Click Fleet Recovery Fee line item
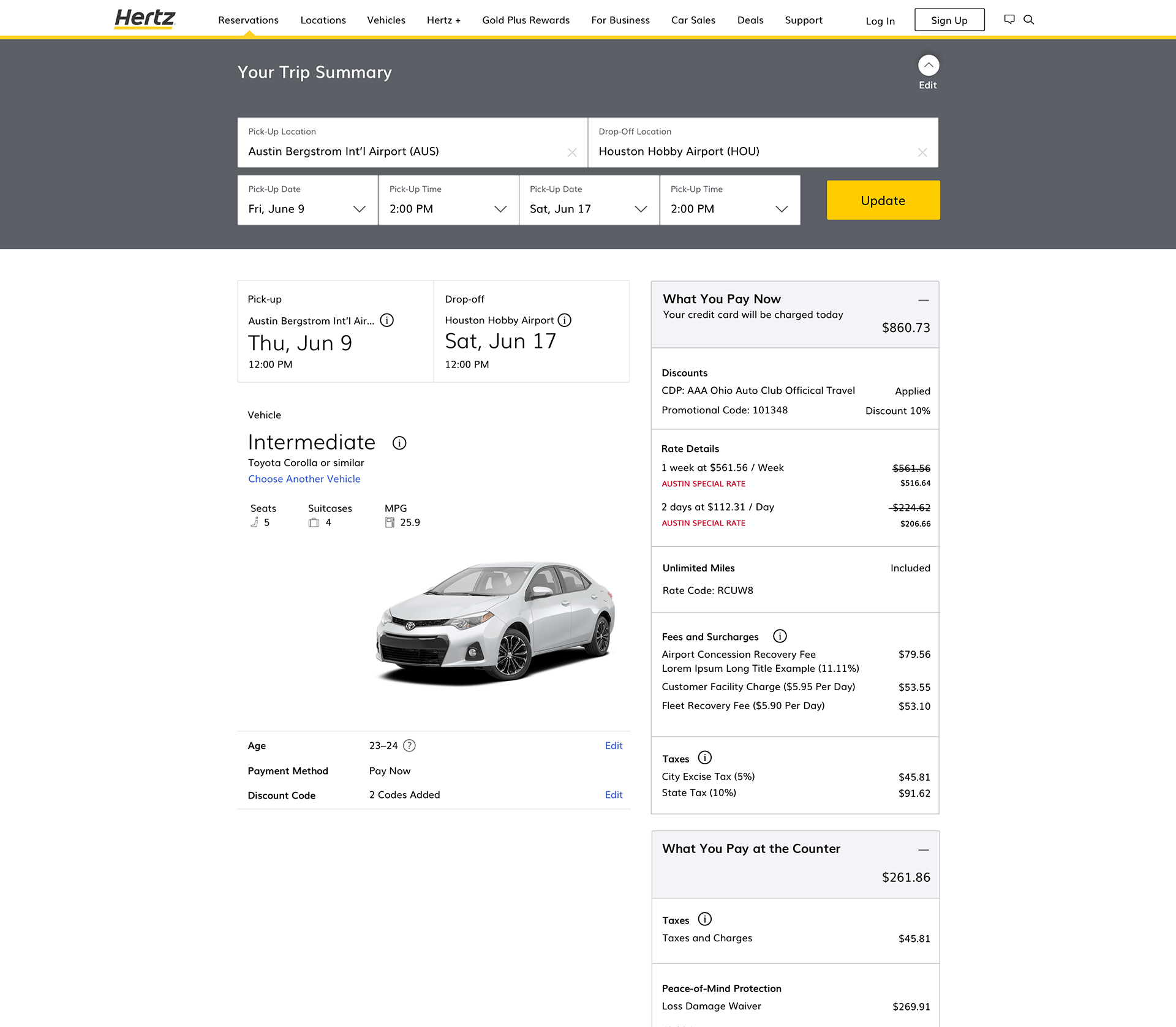 click(796, 705)
